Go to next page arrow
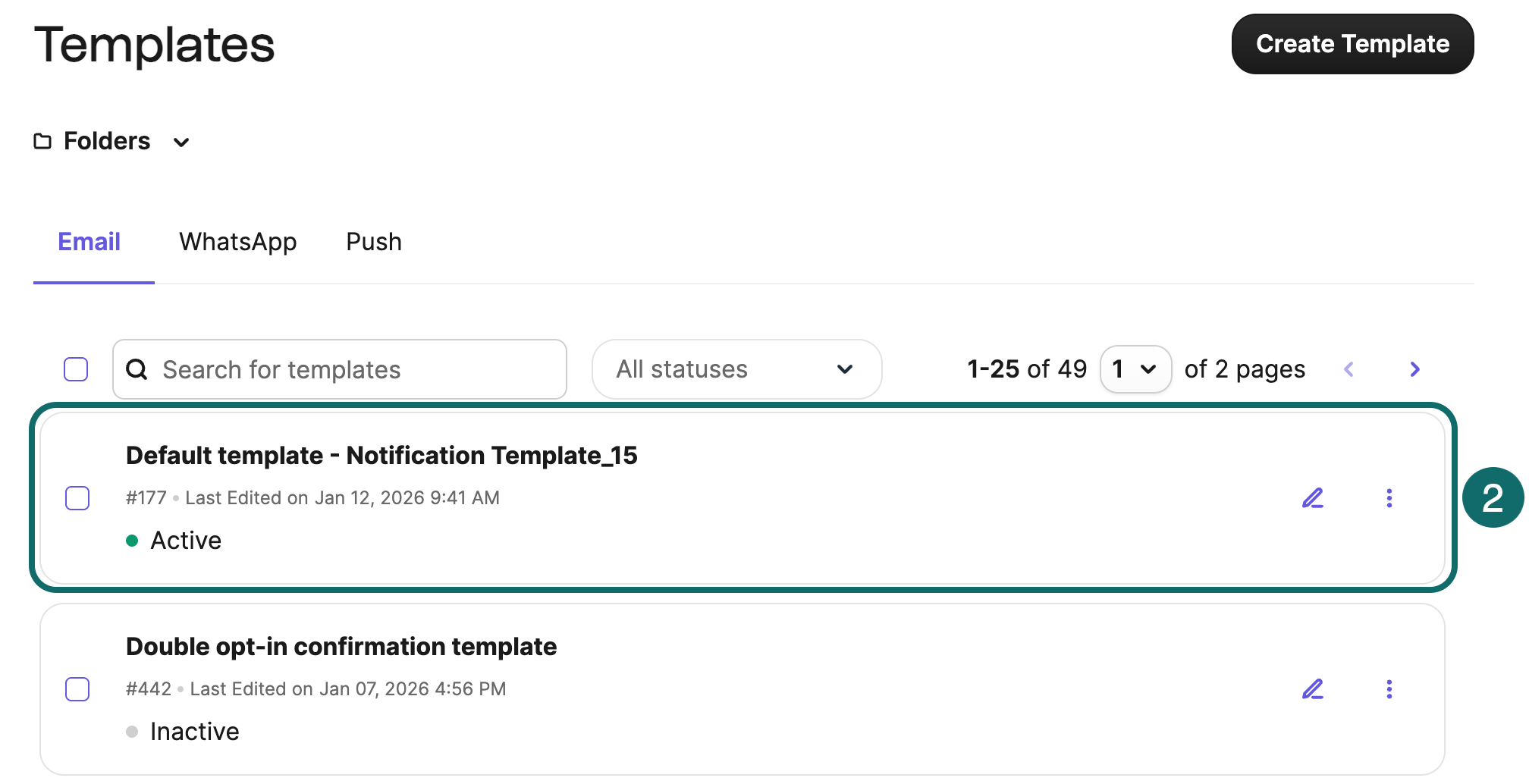The image size is (1529, 784). pos(1414,369)
